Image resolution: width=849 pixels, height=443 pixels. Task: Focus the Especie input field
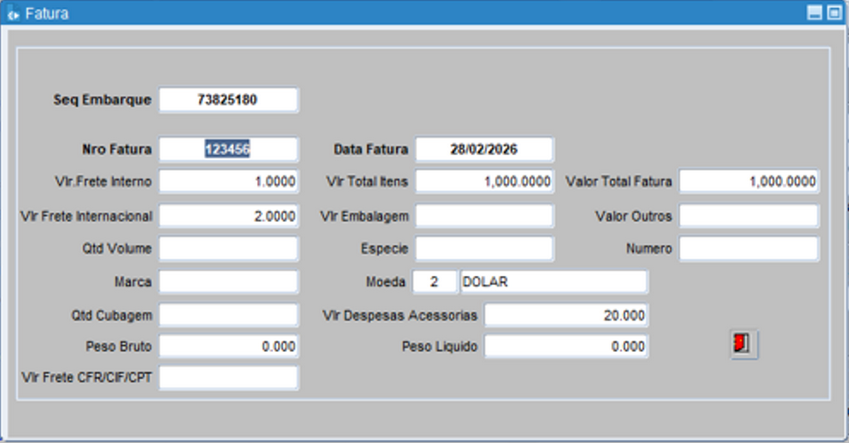(484, 248)
